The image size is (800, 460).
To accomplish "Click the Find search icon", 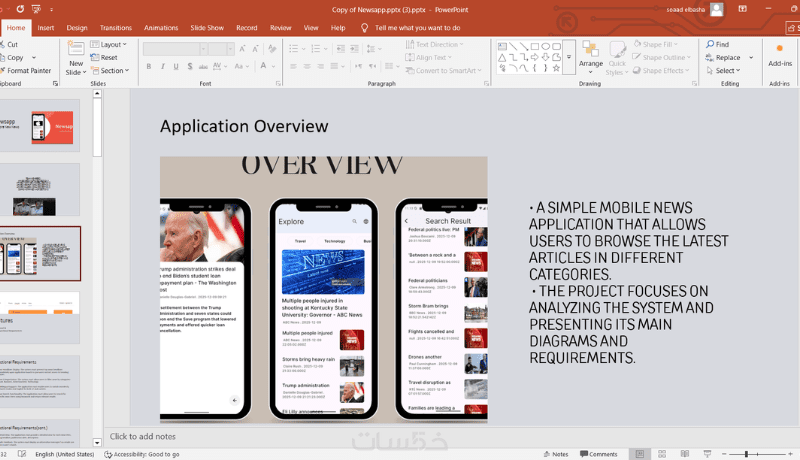I will 710,44.
